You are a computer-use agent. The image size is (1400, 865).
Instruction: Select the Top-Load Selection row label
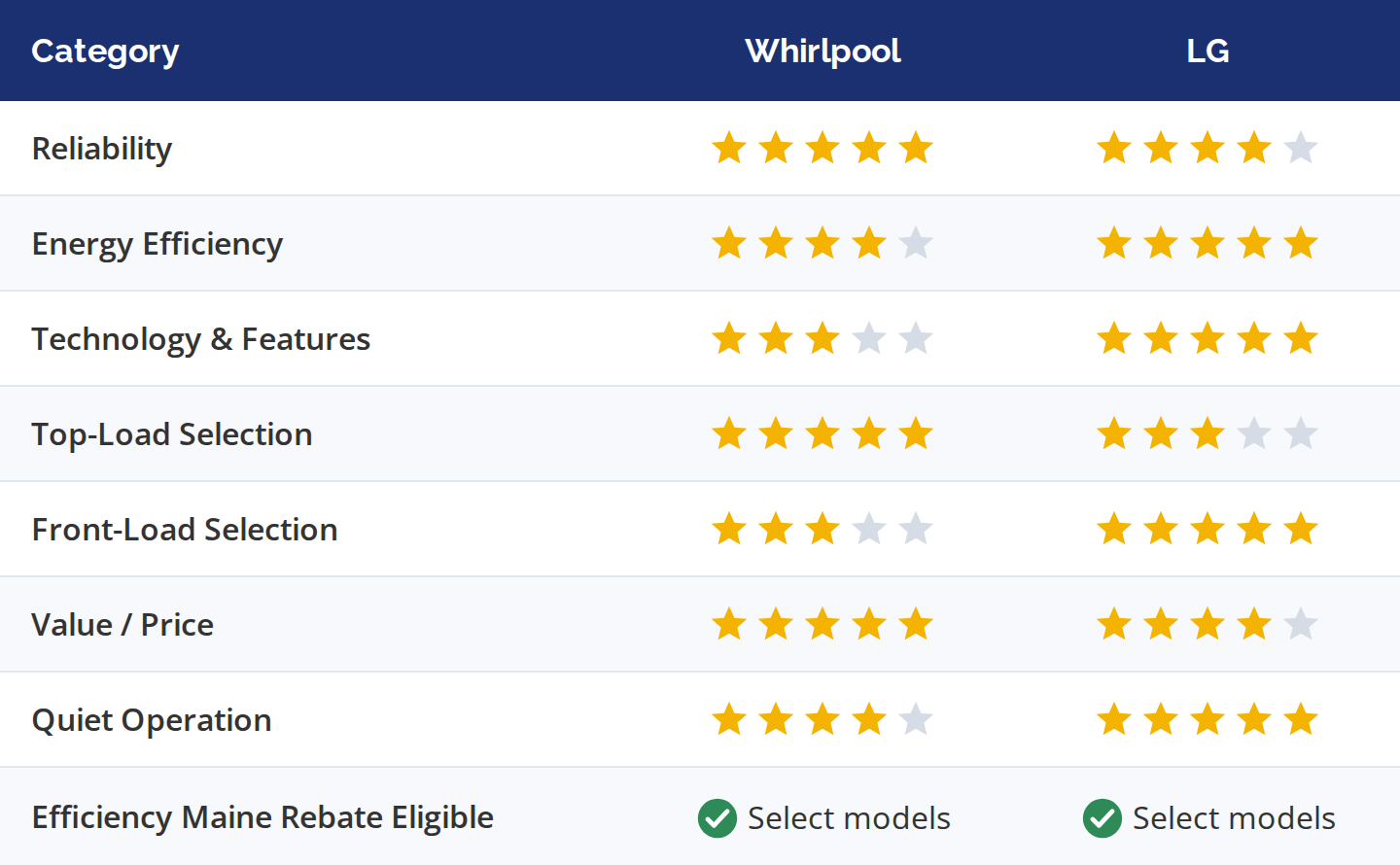(172, 434)
